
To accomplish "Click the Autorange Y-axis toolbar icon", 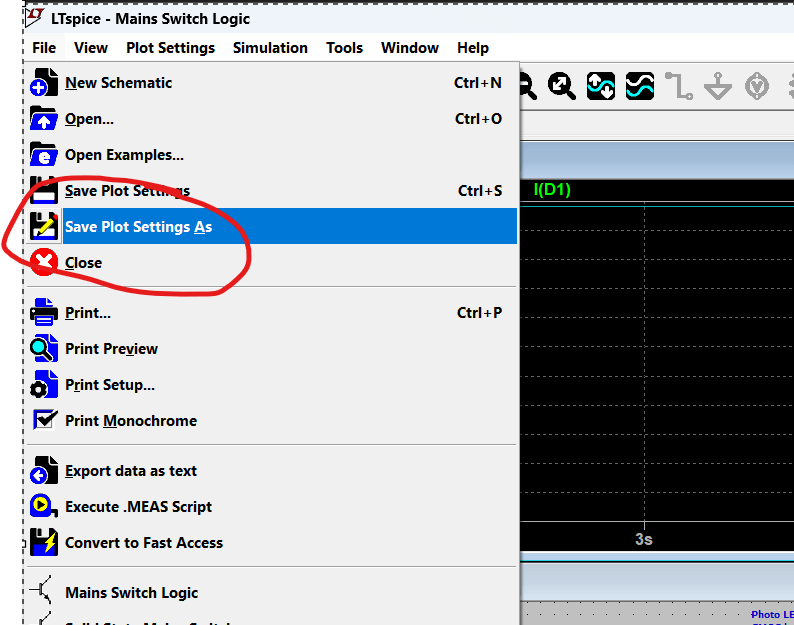I will click(601, 86).
